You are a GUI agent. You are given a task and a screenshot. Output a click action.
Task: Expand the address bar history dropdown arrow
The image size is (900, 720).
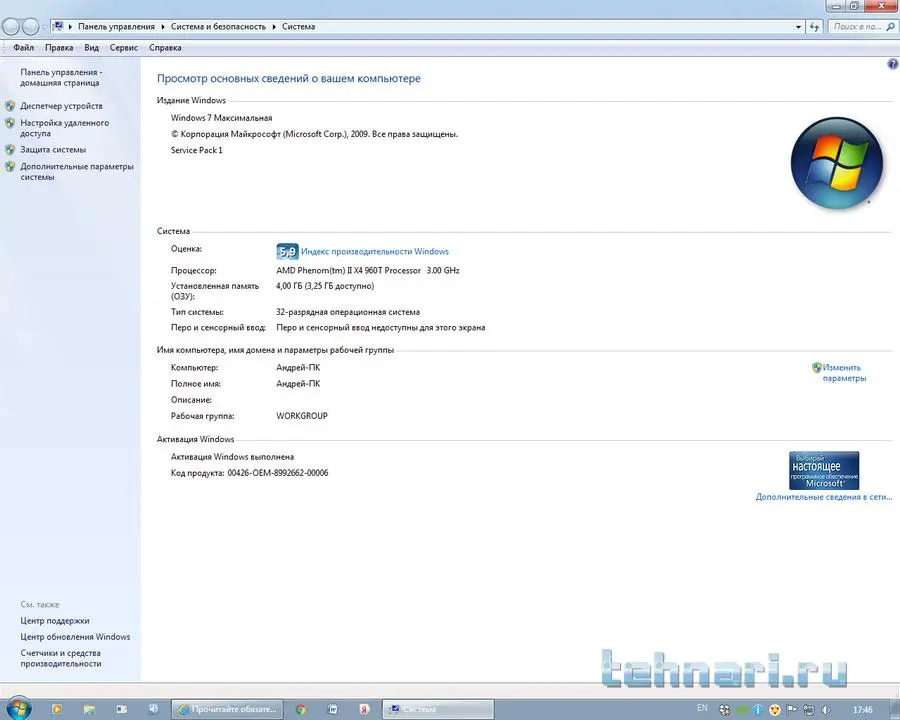pyautogui.click(x=798, y=26)
